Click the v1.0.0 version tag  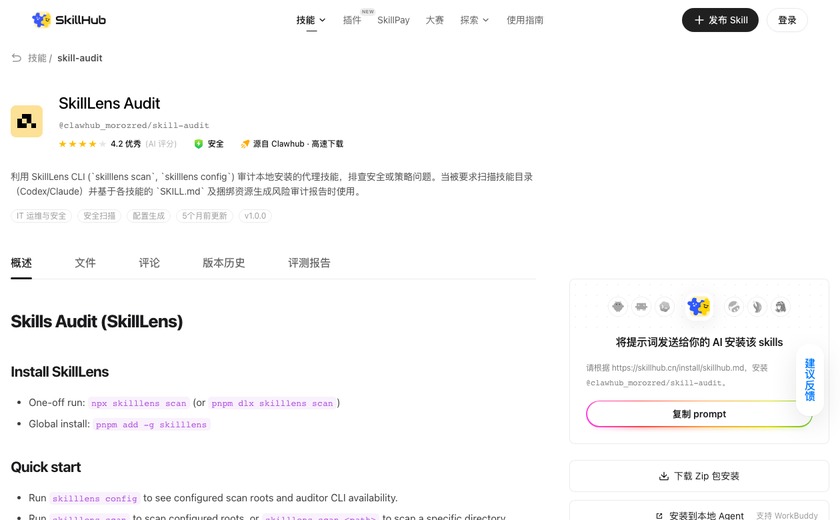[255, 216]
